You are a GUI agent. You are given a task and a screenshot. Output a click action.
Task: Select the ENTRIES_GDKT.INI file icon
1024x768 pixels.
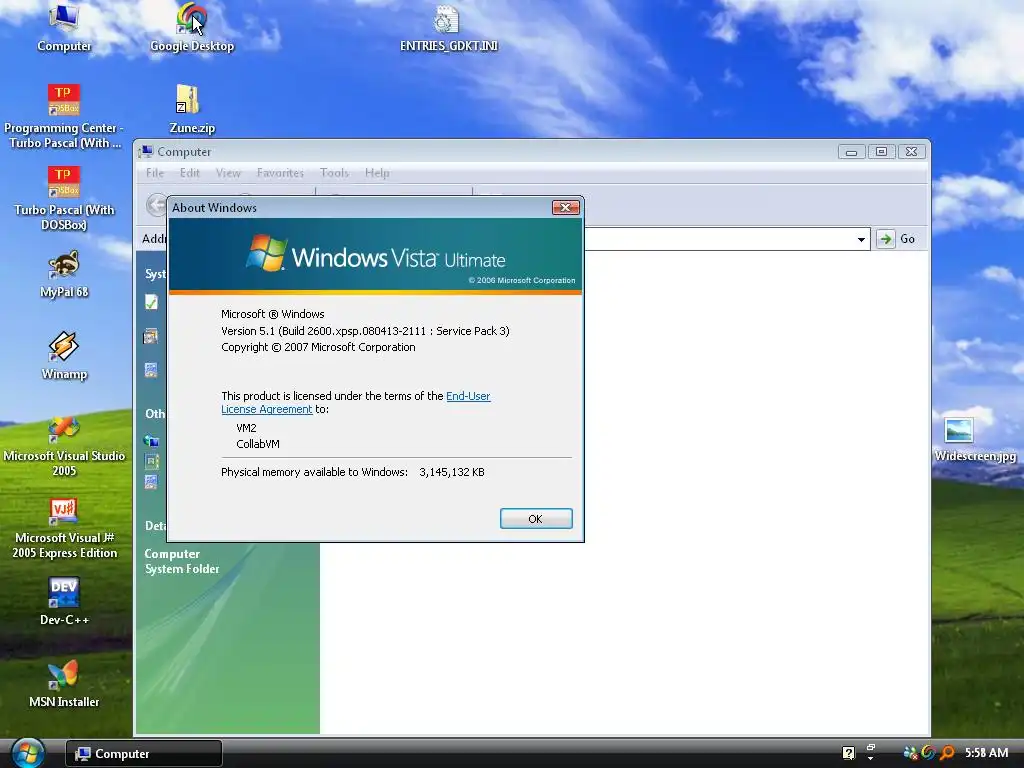pos(449,27)
